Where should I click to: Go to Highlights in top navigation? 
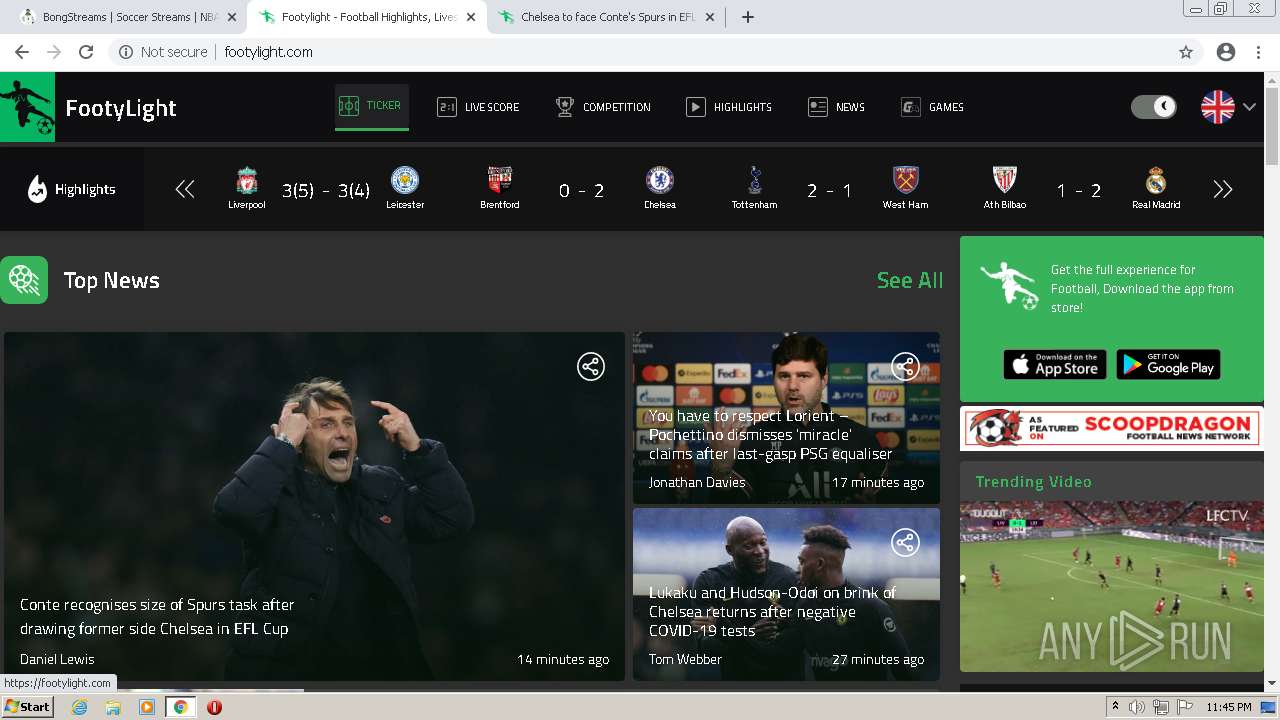[x=729, y=107]
